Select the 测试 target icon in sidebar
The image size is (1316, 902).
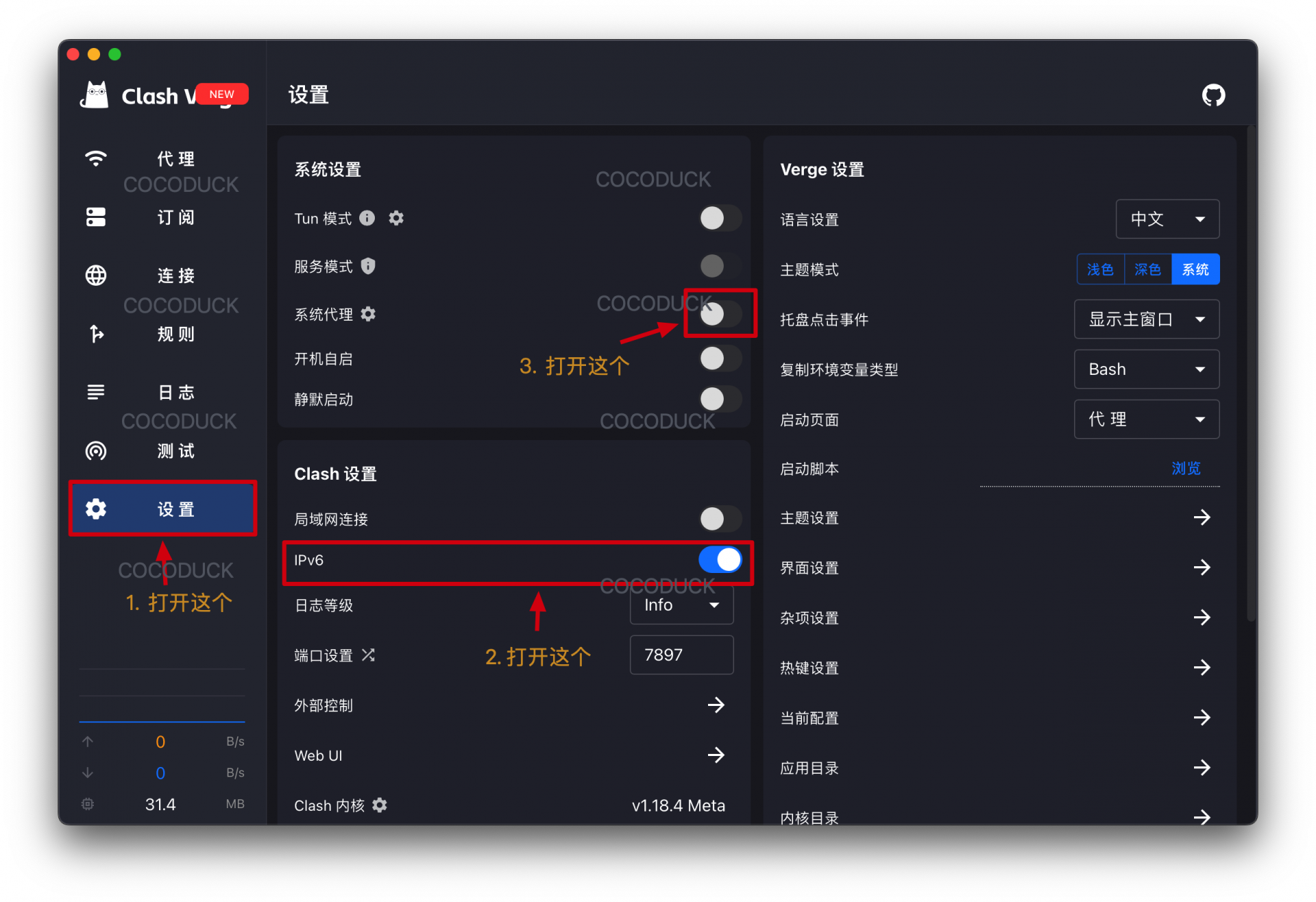click(x=95, y=451)
